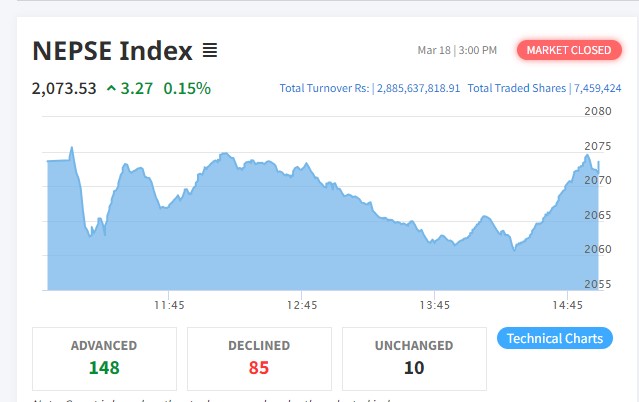Click the 14:45 time axis label

tap(567, 304)
